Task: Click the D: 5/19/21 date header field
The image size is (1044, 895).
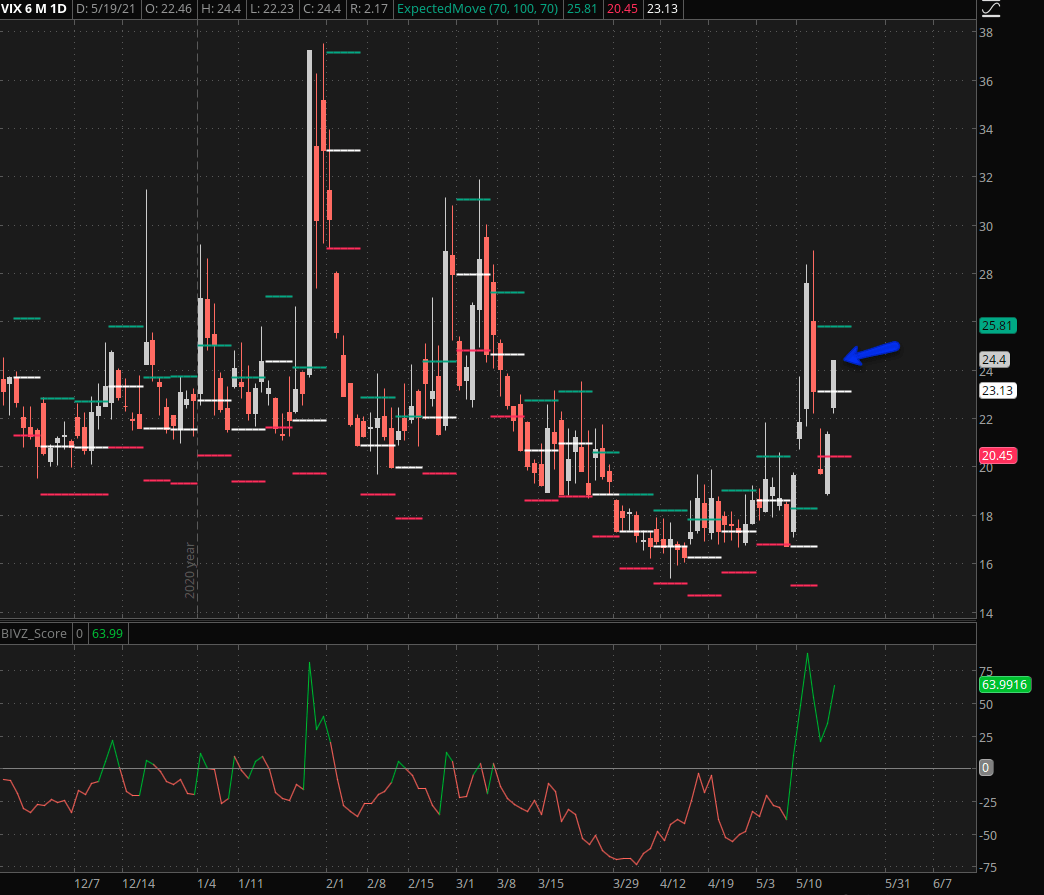Action: pos(110,9)
